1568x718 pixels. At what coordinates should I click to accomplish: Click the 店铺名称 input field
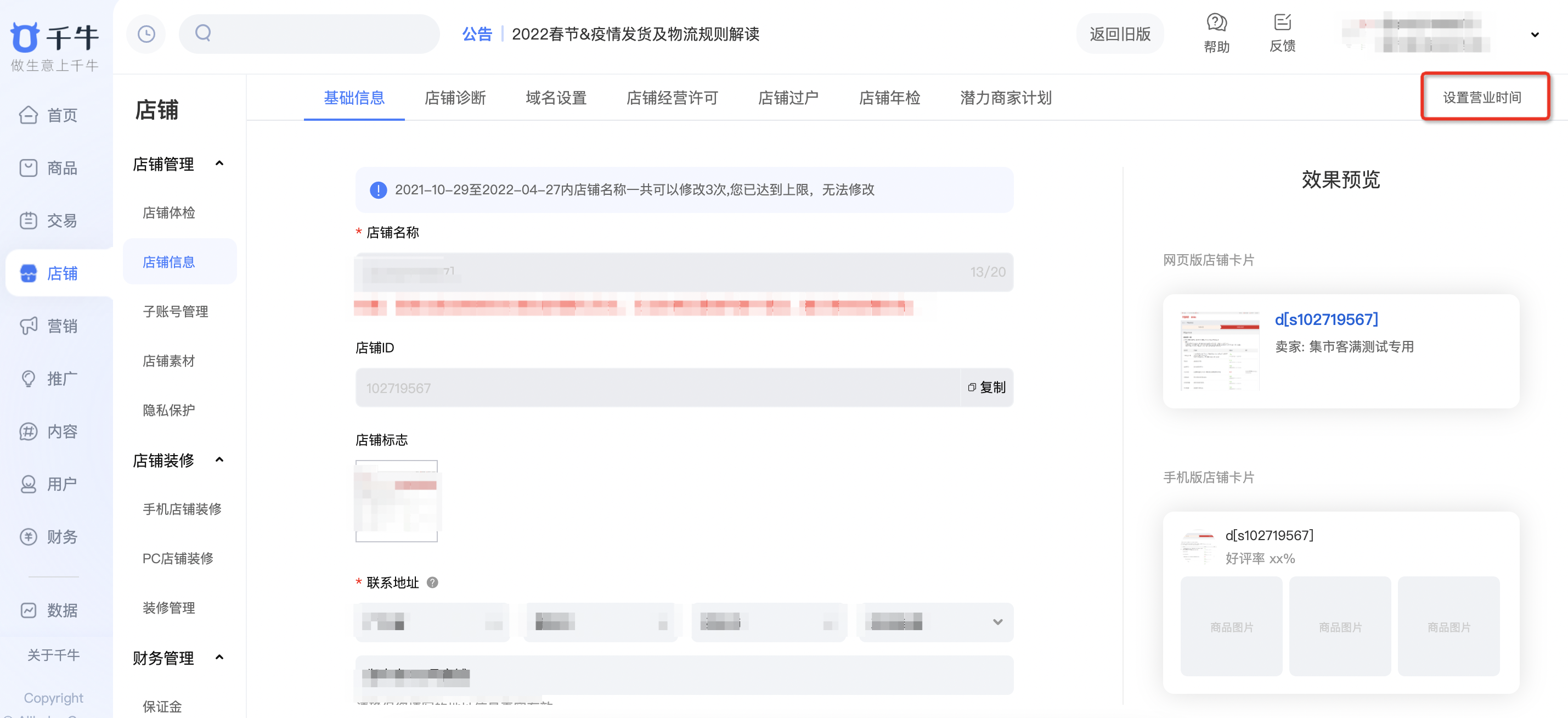pyautogui.click(x=684, y=272)
